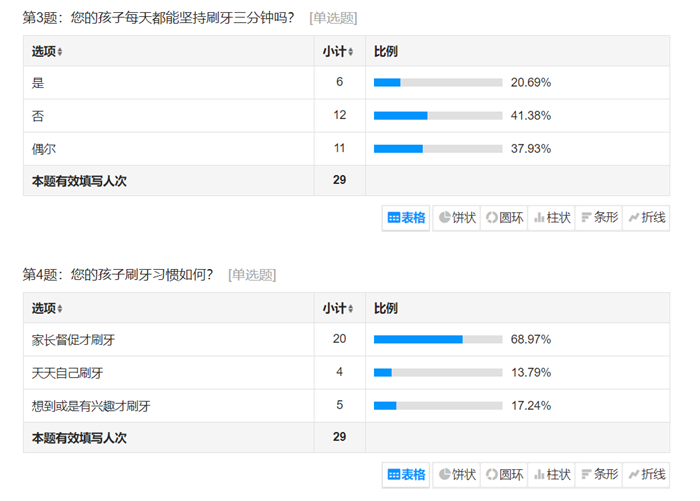View question 3 as 条形 bar chart
Viewport: 700px width, 501px height.
(x=599, y=218)
